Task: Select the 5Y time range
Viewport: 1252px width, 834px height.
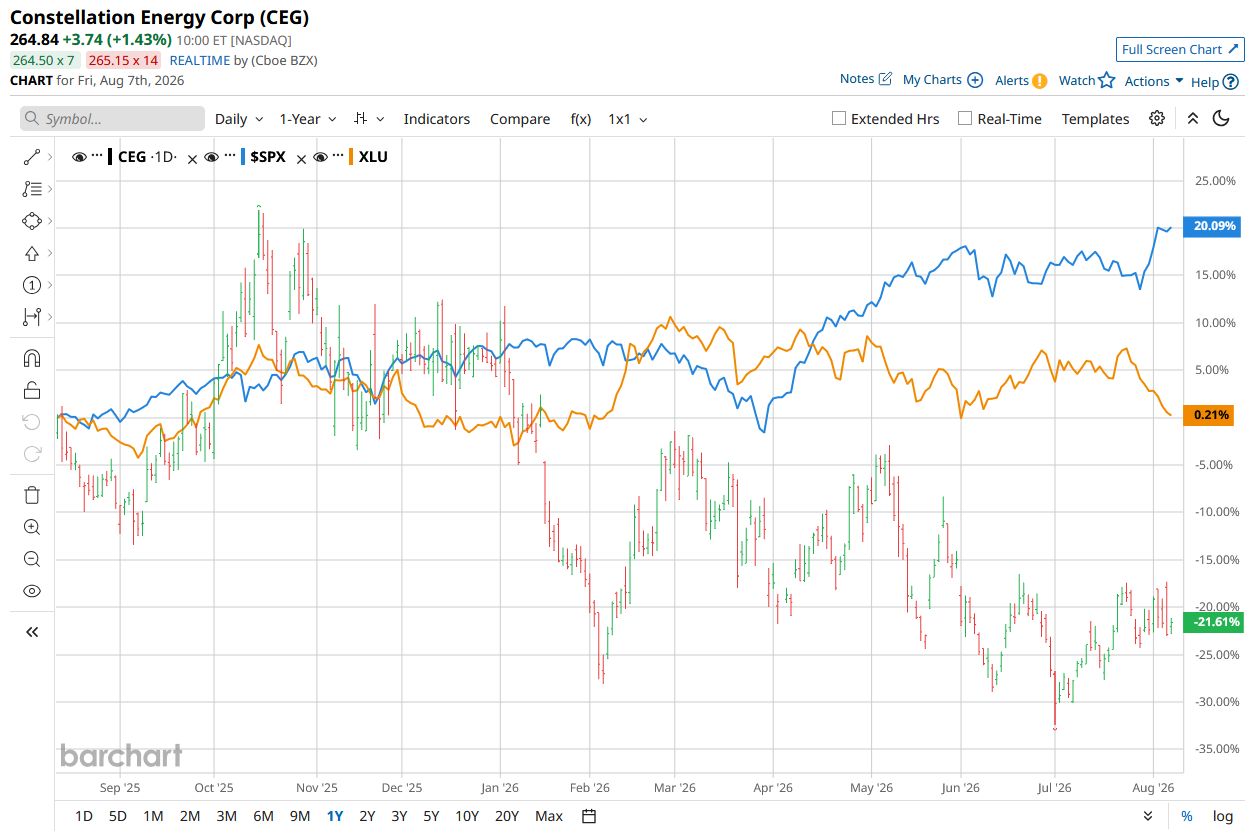Action: (431, 816)
